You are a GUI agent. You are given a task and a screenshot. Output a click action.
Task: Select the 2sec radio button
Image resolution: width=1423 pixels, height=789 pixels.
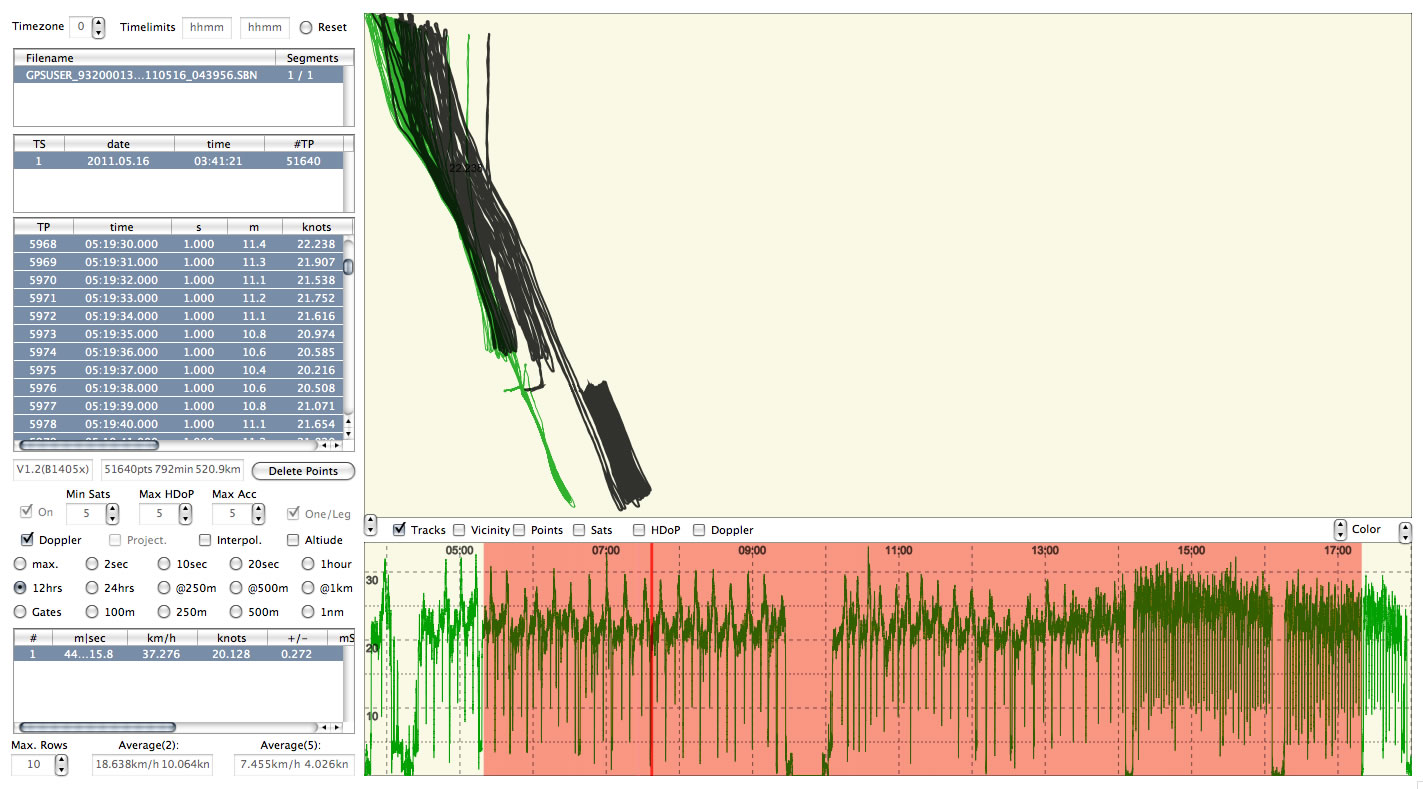93,564
